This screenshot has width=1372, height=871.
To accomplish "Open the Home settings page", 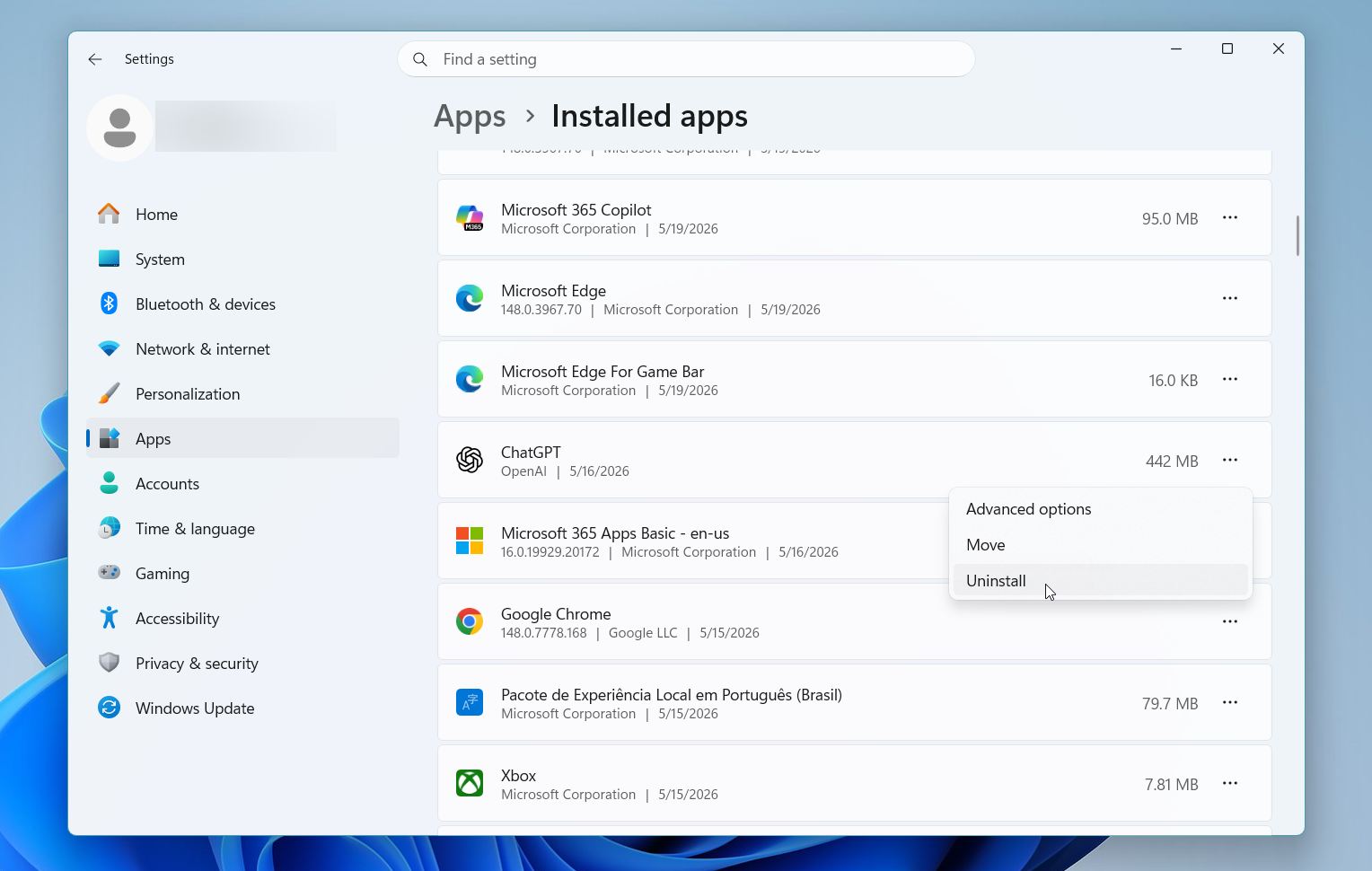I will click(242, 214).
